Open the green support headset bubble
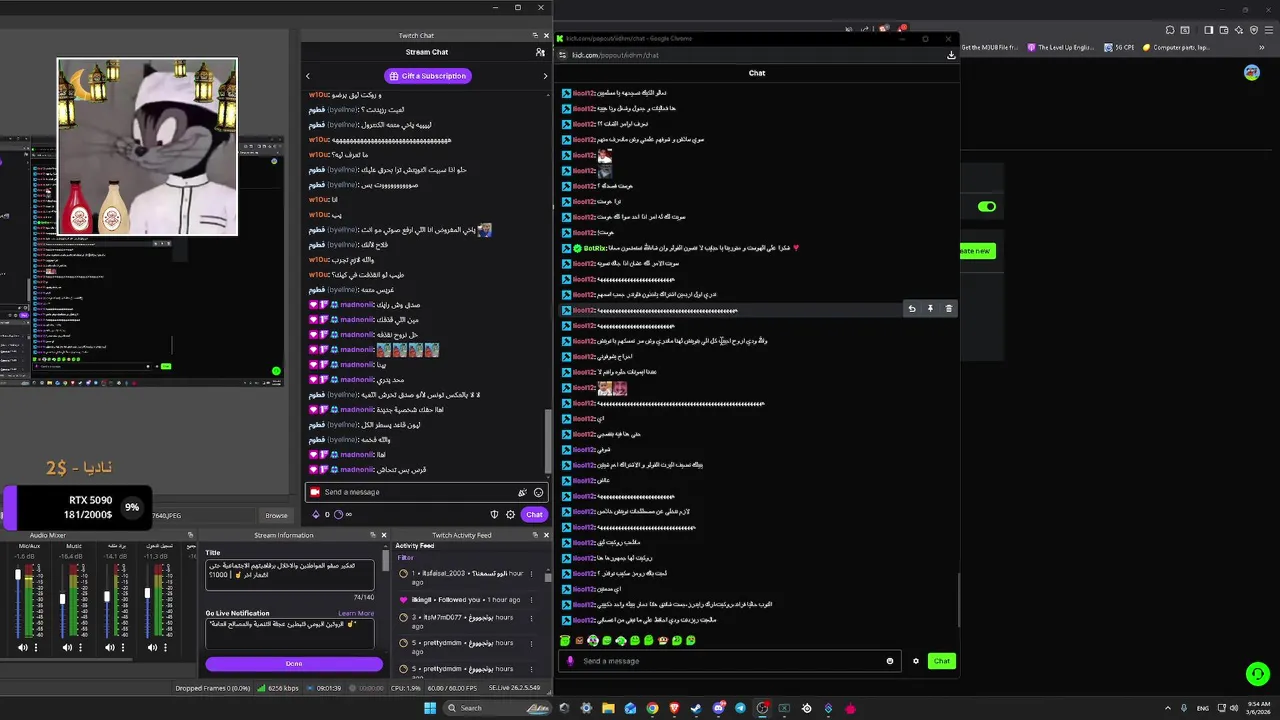This screenshot has width=1280, height=720. point(1258,674)
